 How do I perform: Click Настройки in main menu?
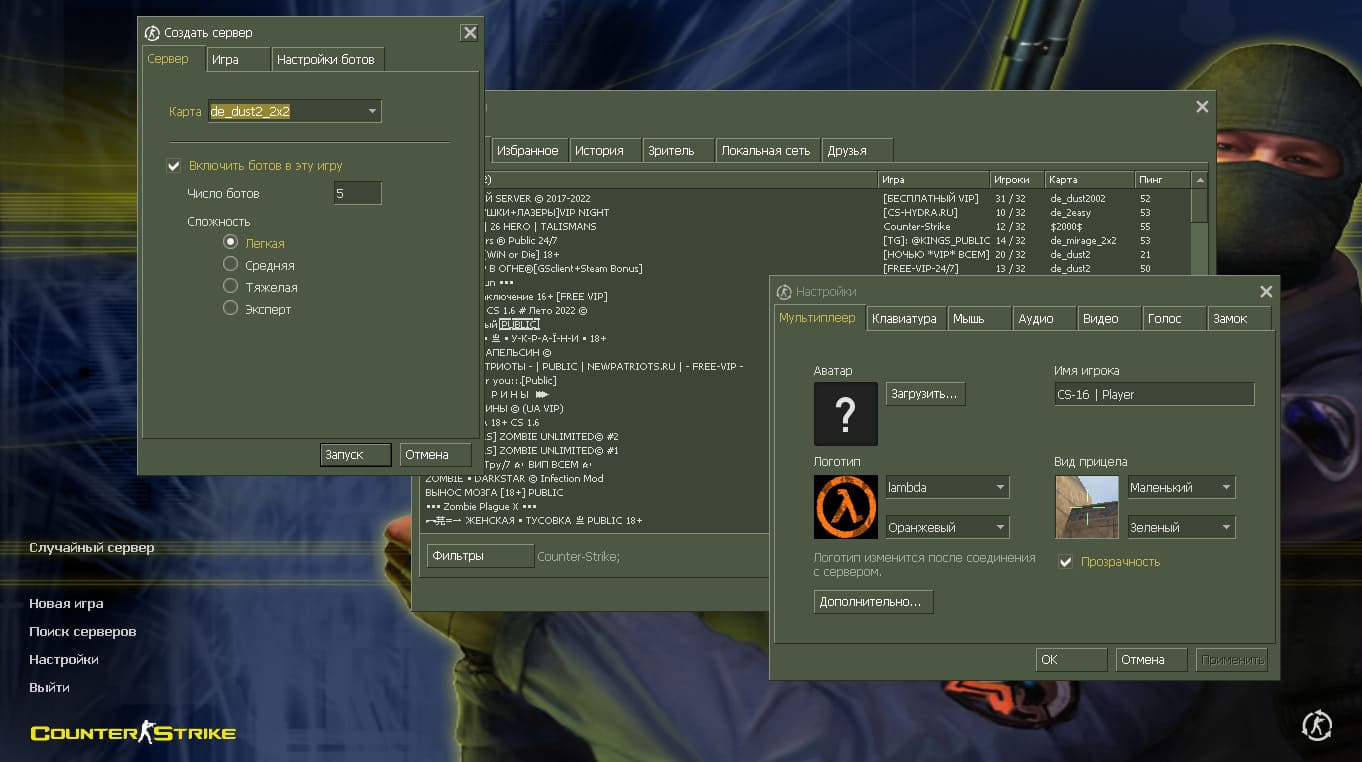tap(64, 660)
